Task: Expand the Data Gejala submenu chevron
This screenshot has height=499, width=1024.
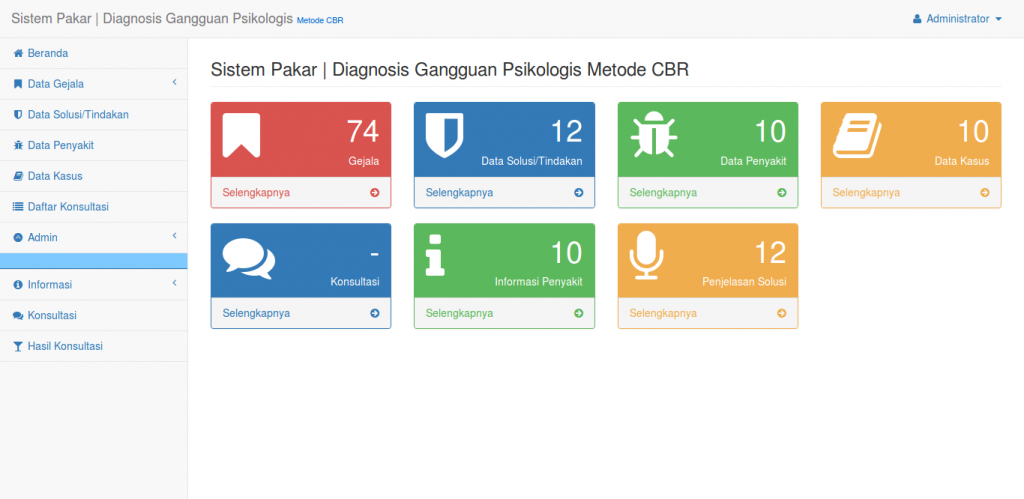Action: [174, 82]
